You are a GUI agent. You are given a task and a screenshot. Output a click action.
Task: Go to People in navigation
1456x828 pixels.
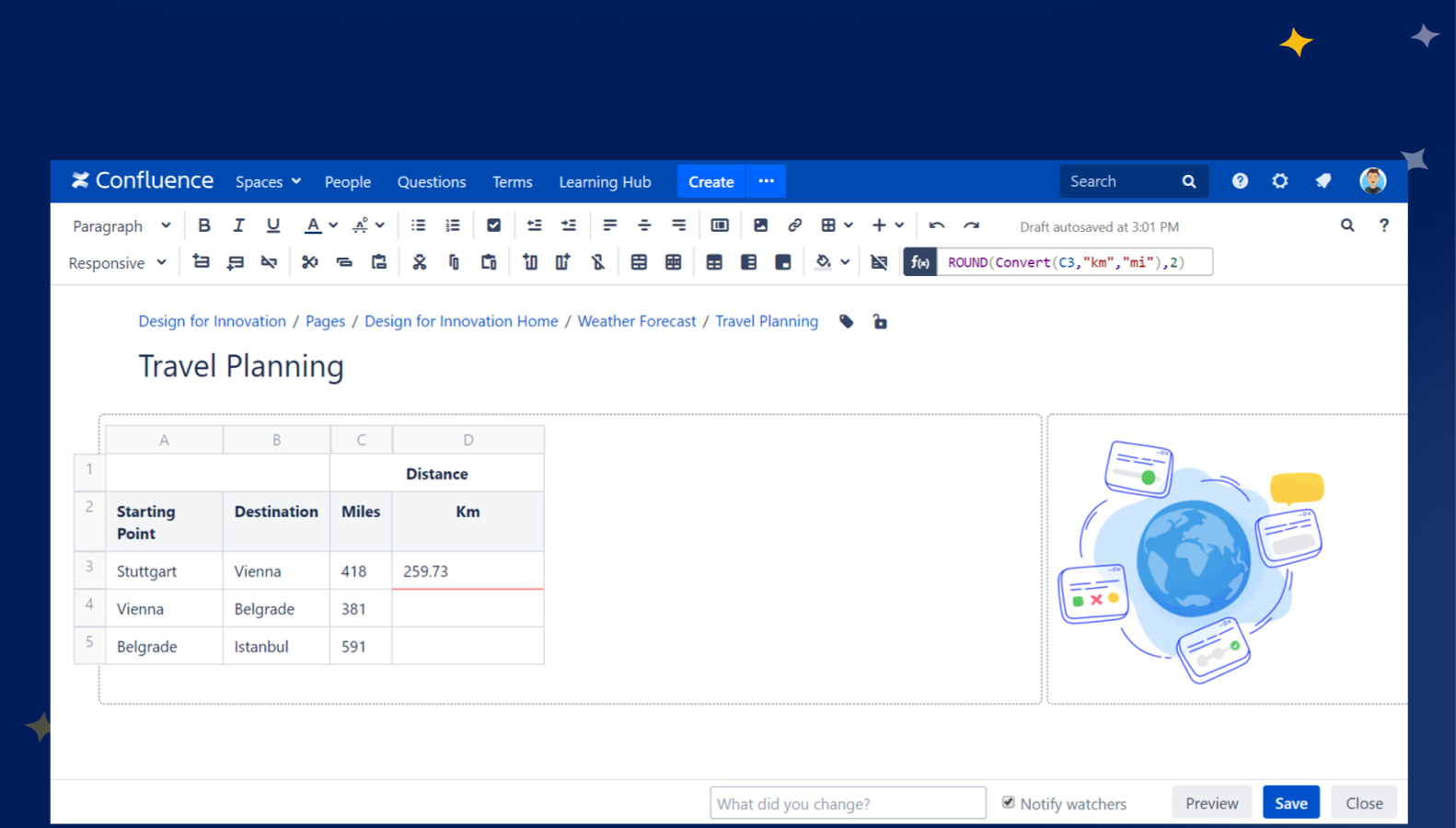pyautogui.click(x=348, y=182)
